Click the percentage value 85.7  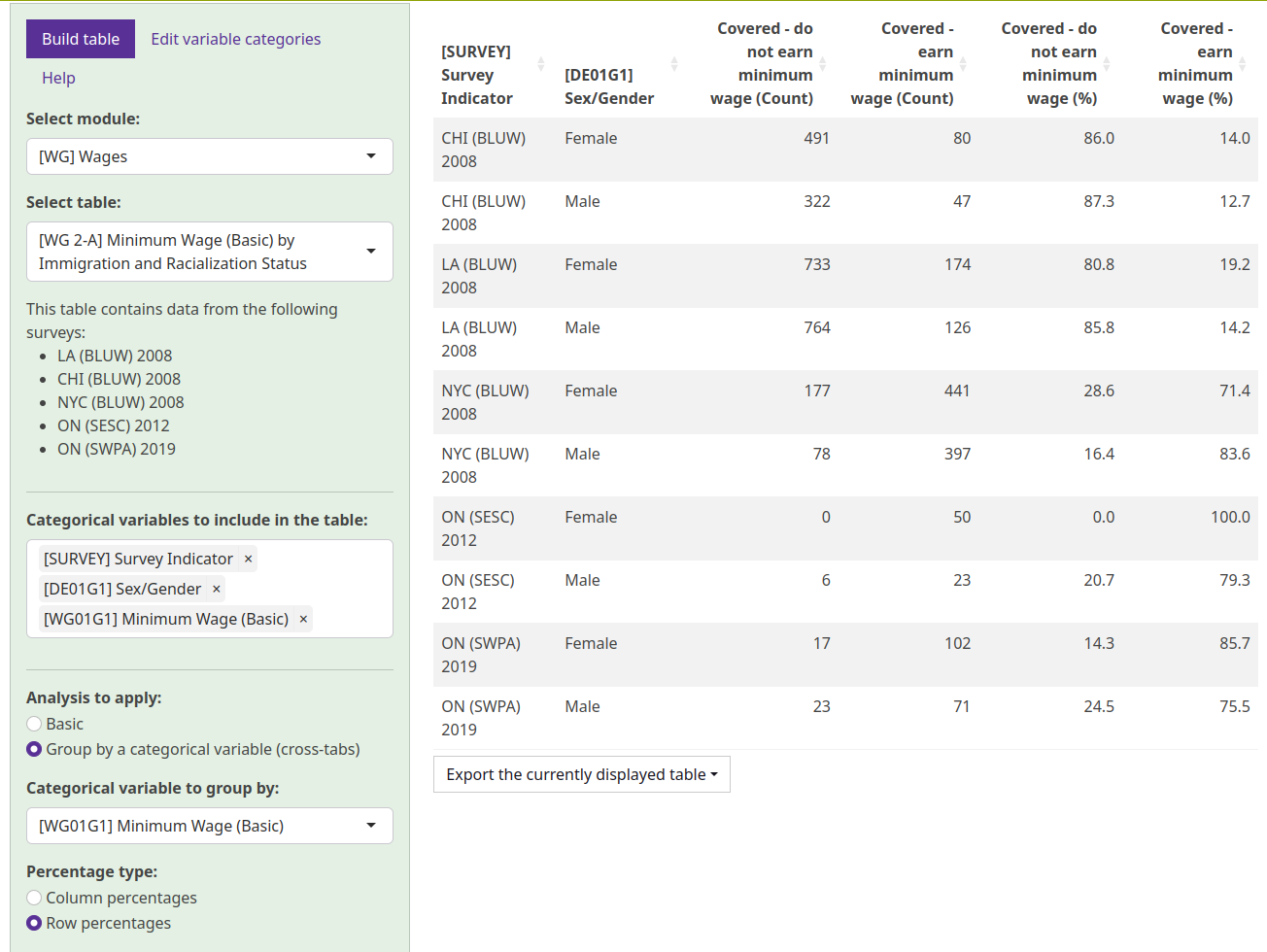[x=1235, y=643]
